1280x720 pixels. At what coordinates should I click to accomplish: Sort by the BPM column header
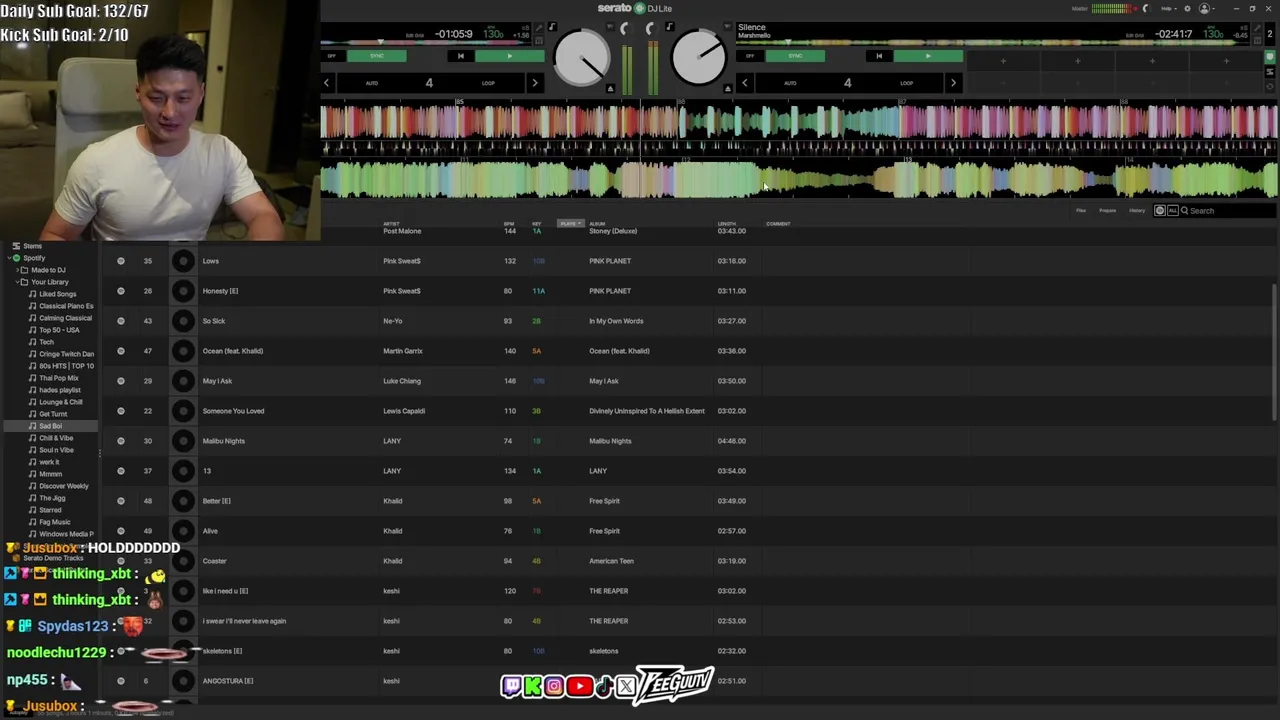509,224
